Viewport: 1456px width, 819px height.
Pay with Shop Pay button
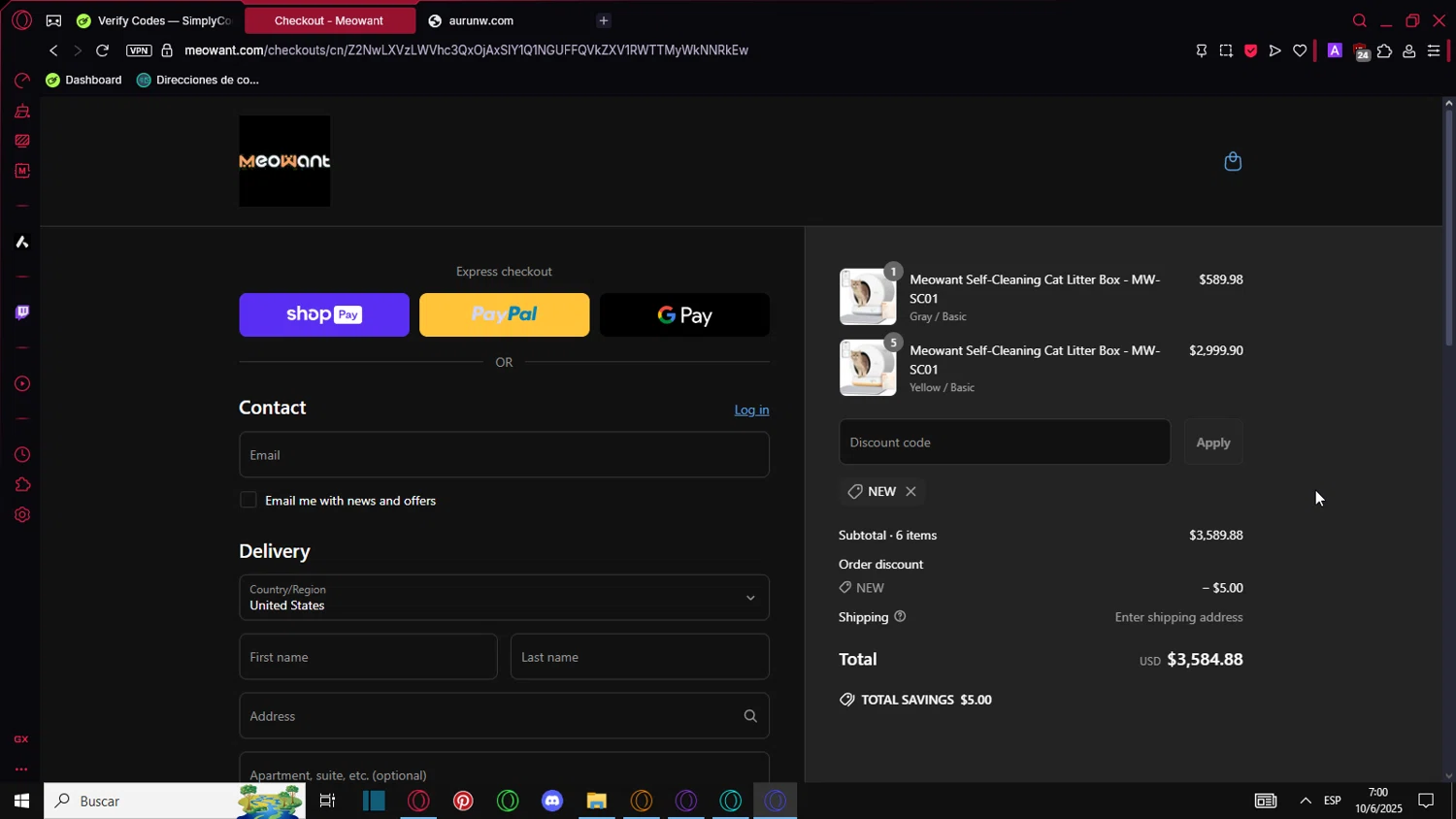pyautogui.click(x=324, y=314)
